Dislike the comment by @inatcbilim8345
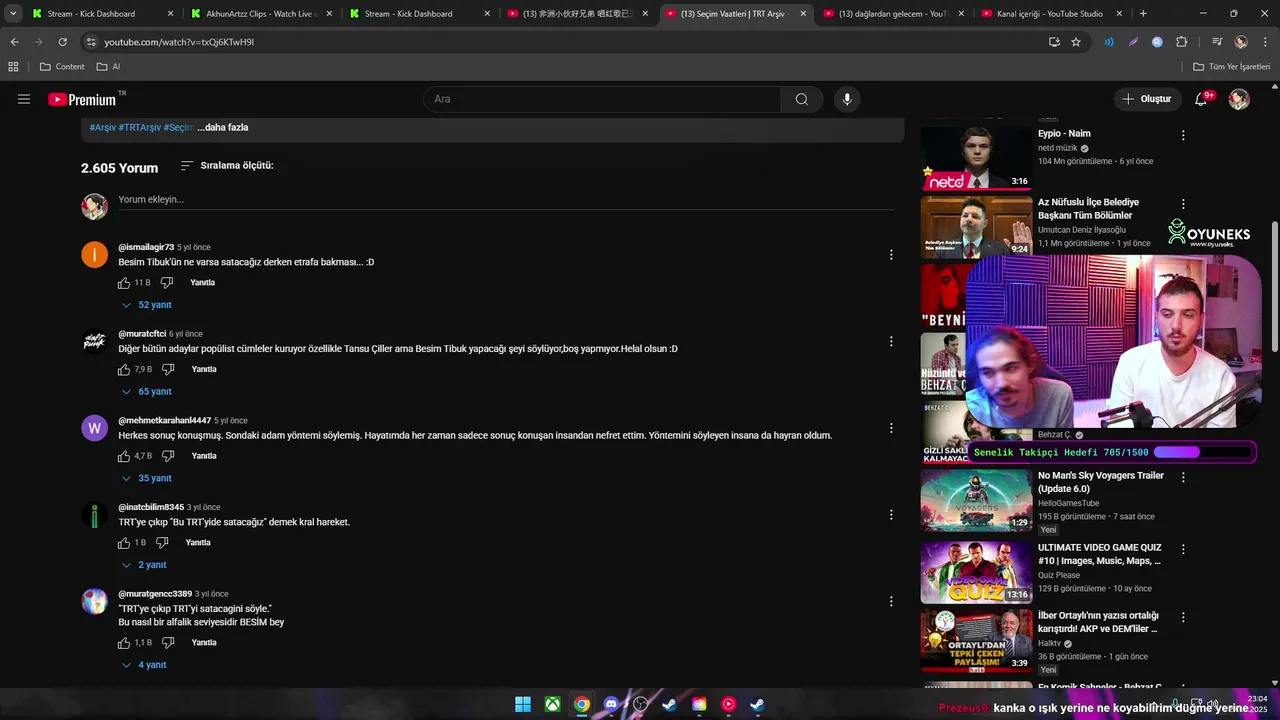1280x720 pixels. point(162,543)
